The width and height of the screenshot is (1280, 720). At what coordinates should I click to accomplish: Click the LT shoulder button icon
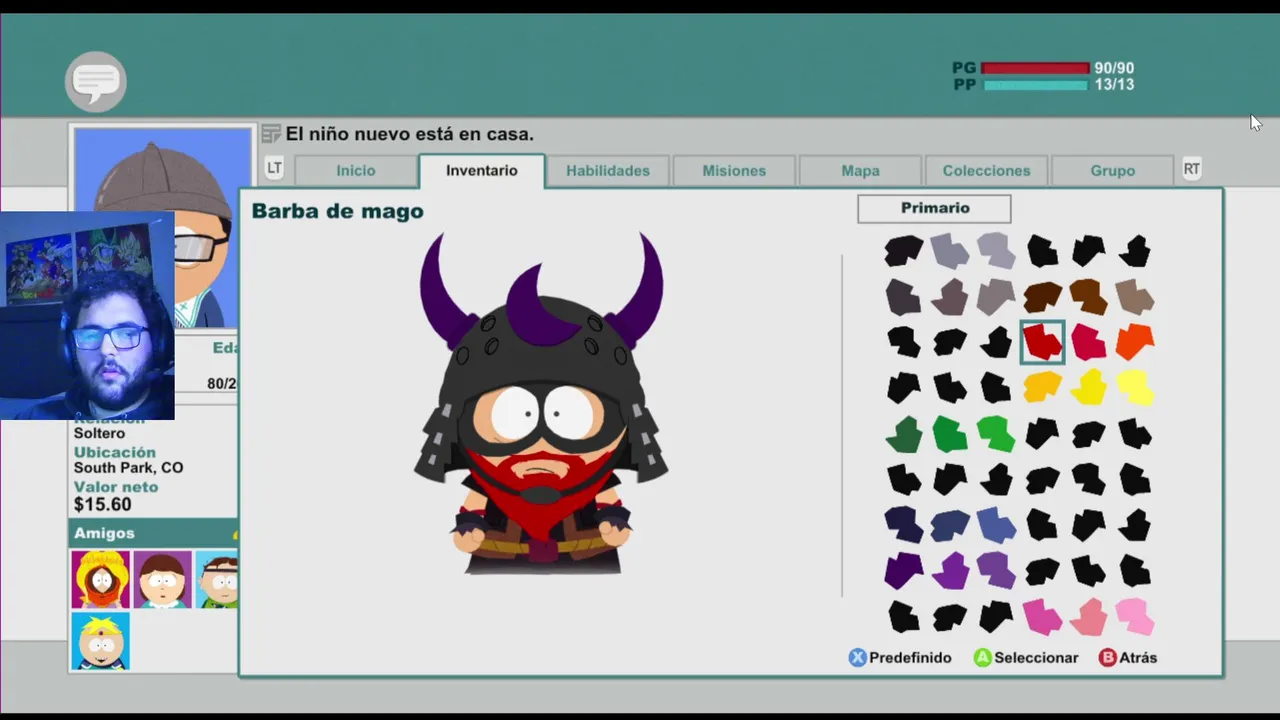tap(274, 169)
